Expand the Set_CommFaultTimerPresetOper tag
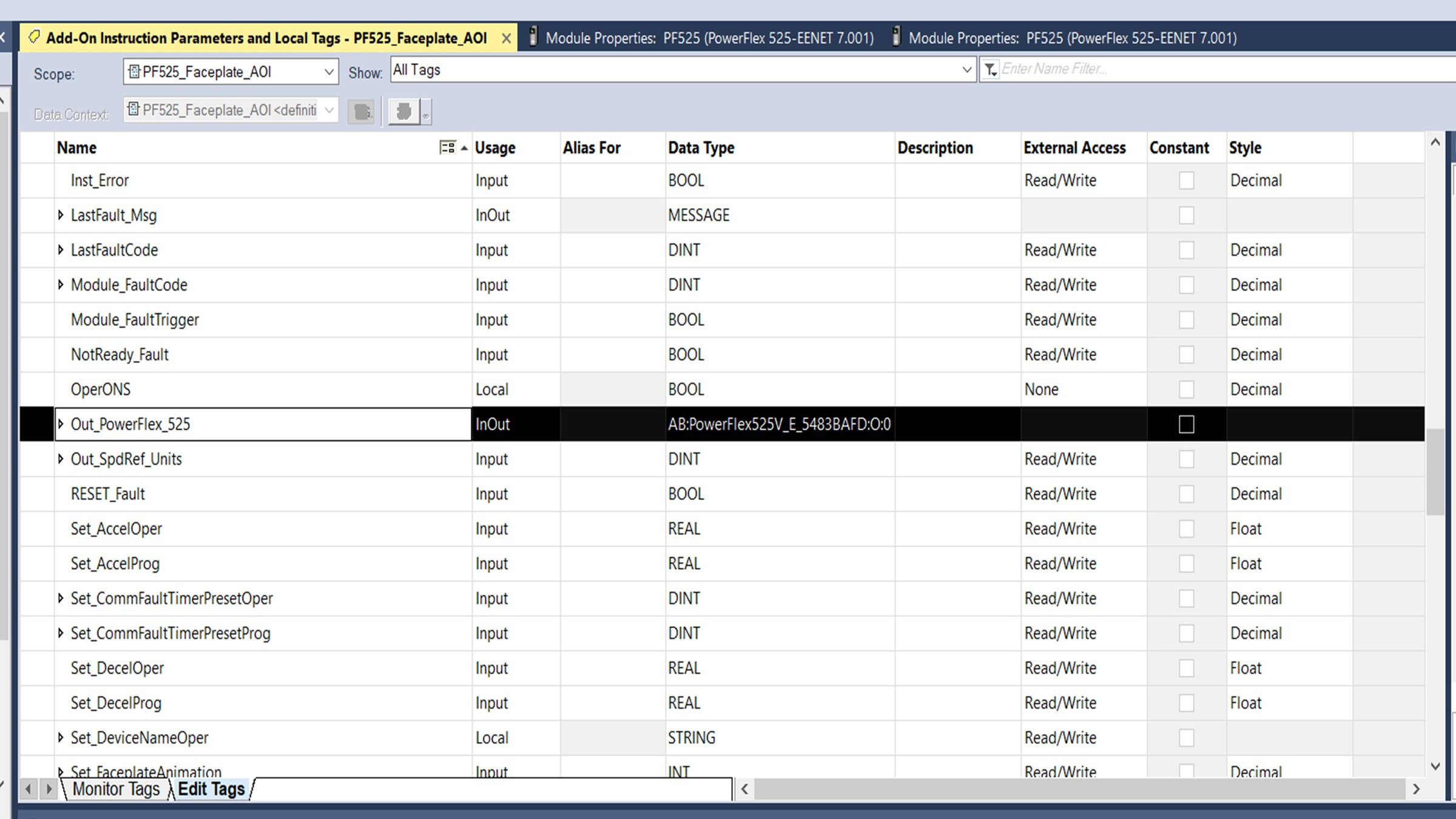 [61, 598]
